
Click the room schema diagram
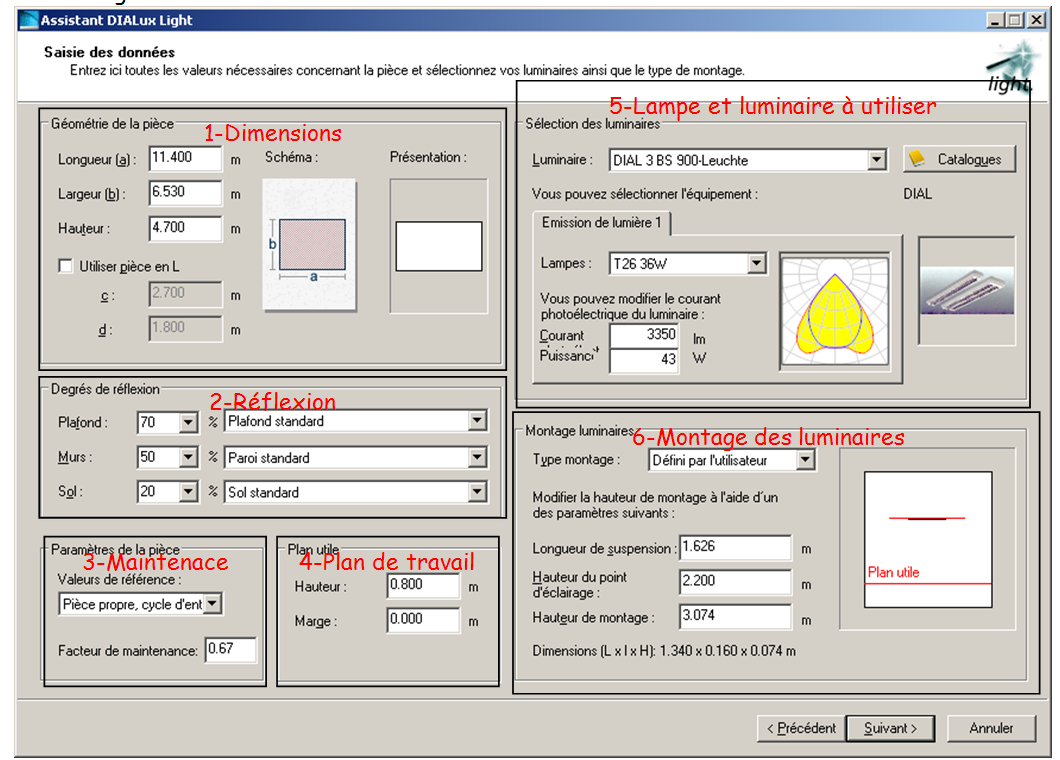pos(310,245)
